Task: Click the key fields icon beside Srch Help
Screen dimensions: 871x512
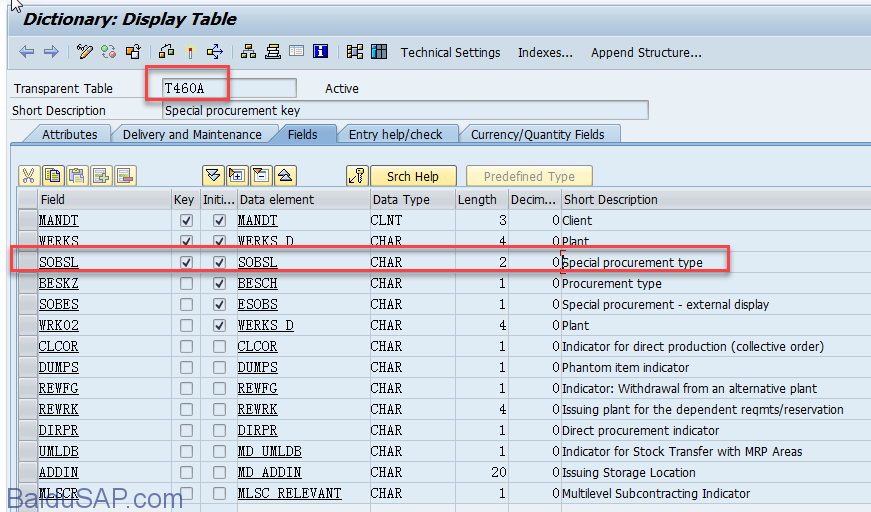Action: pos(357,176)
